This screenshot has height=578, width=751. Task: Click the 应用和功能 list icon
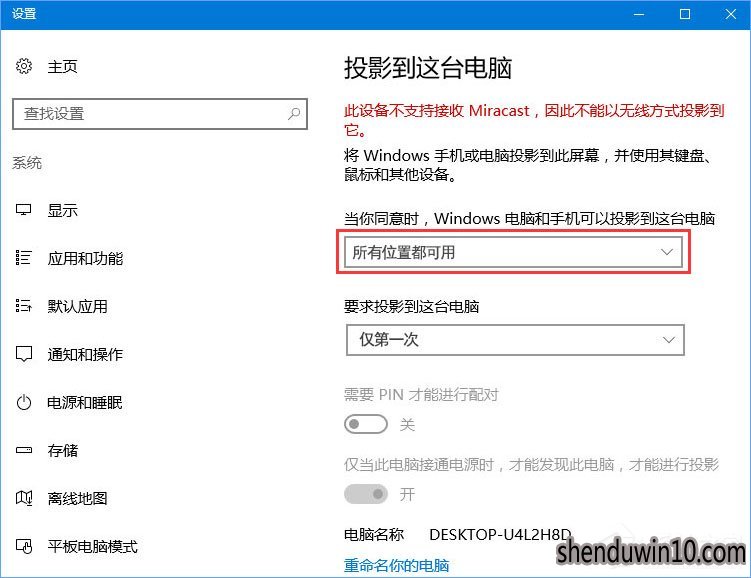(23, 258)
